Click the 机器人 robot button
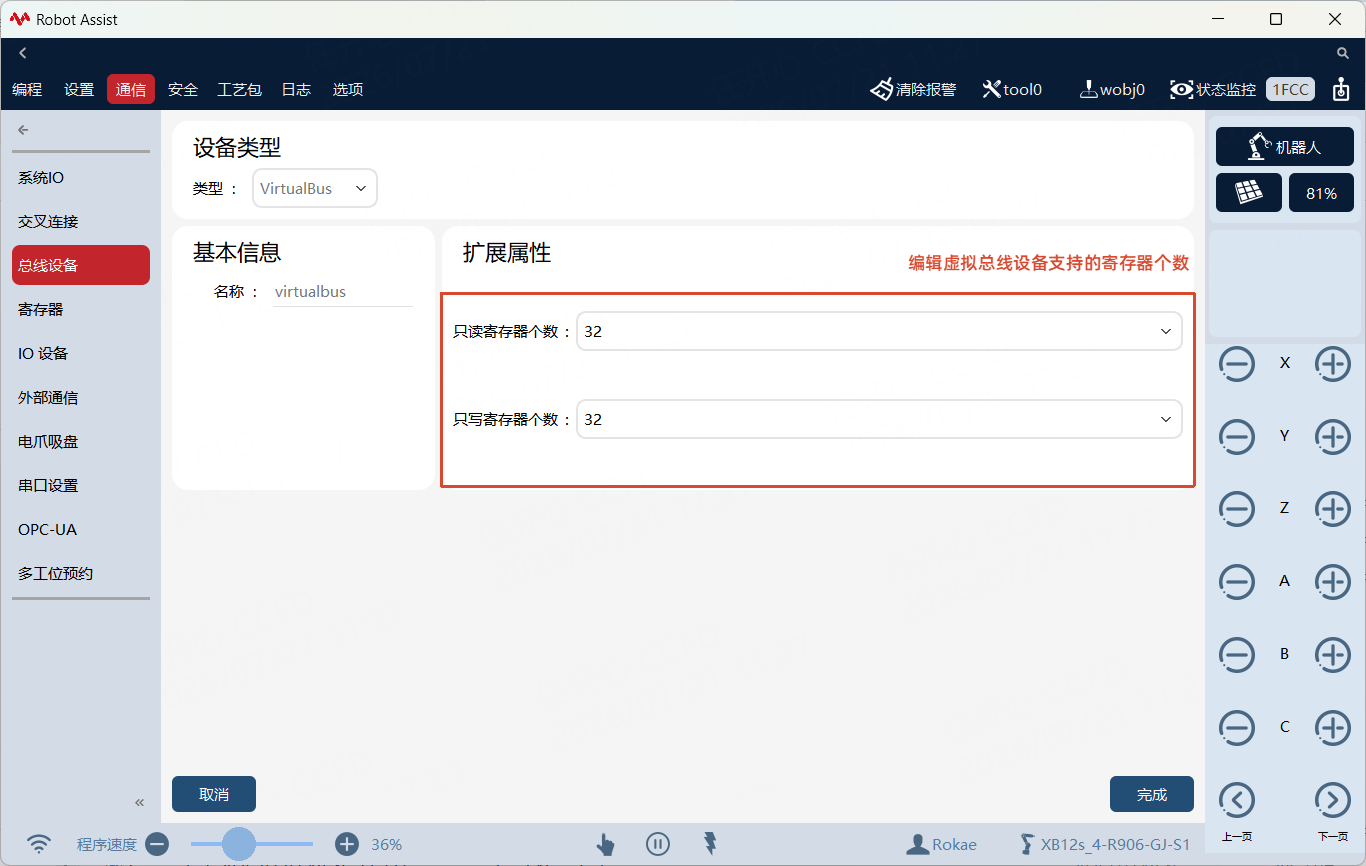 (1285, 147)
